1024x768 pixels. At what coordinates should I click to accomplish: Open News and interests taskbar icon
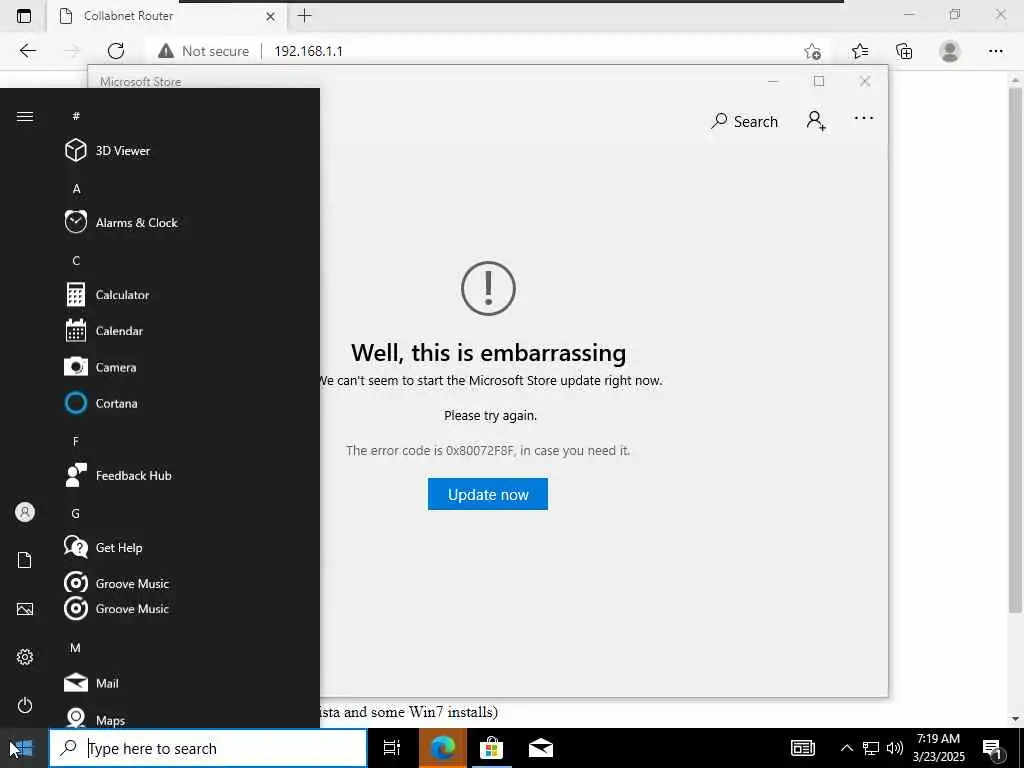[803, 748]
